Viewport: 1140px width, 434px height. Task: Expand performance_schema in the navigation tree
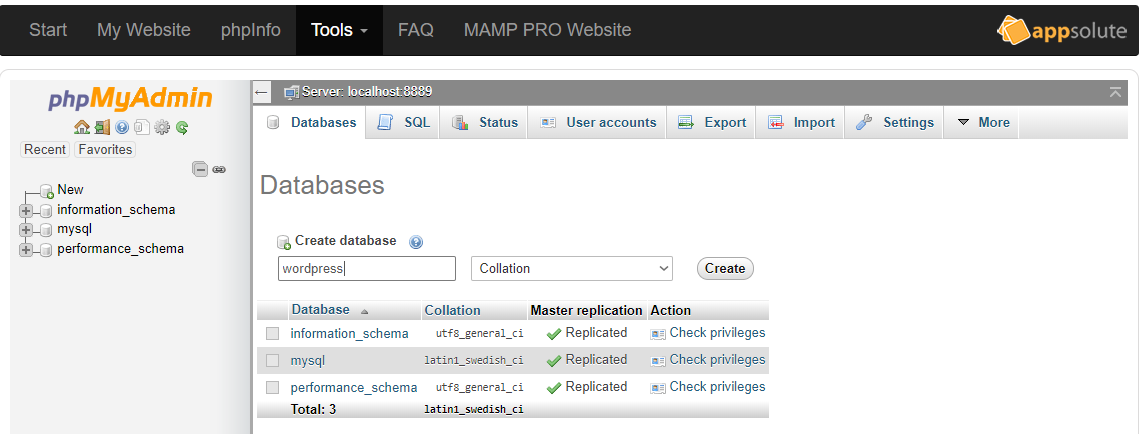(x=26, y=250)
